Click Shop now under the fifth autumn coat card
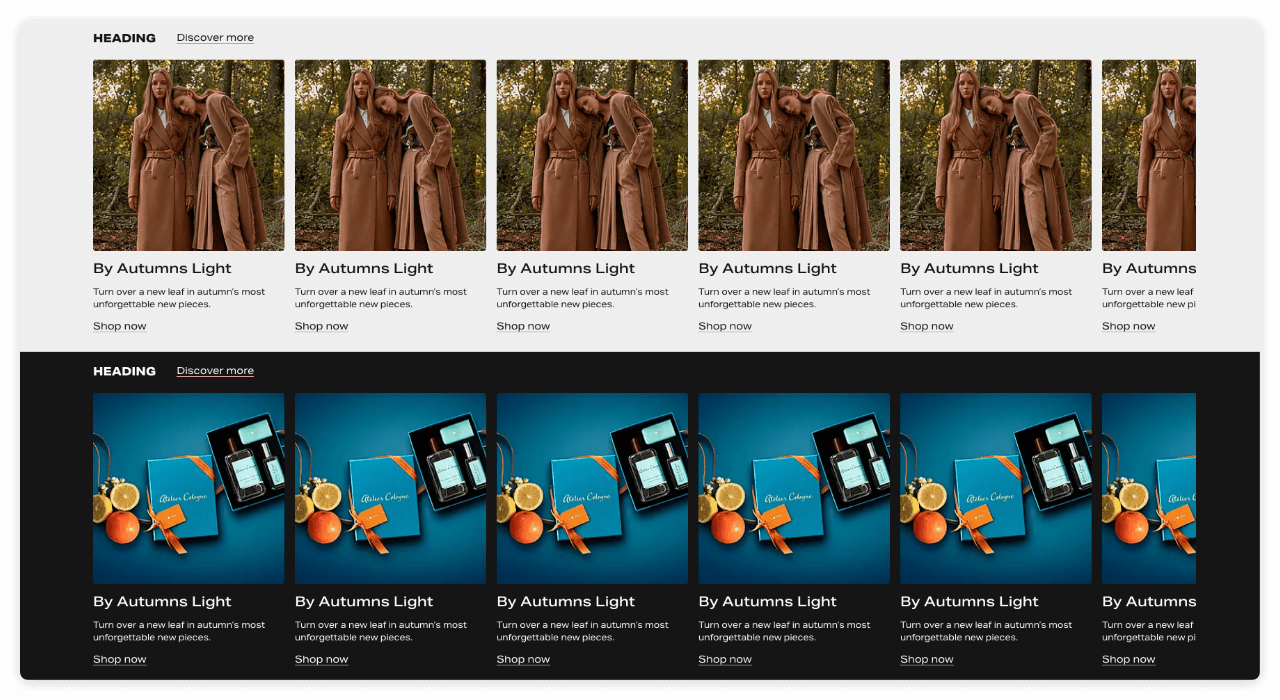 tap(926, 325)
